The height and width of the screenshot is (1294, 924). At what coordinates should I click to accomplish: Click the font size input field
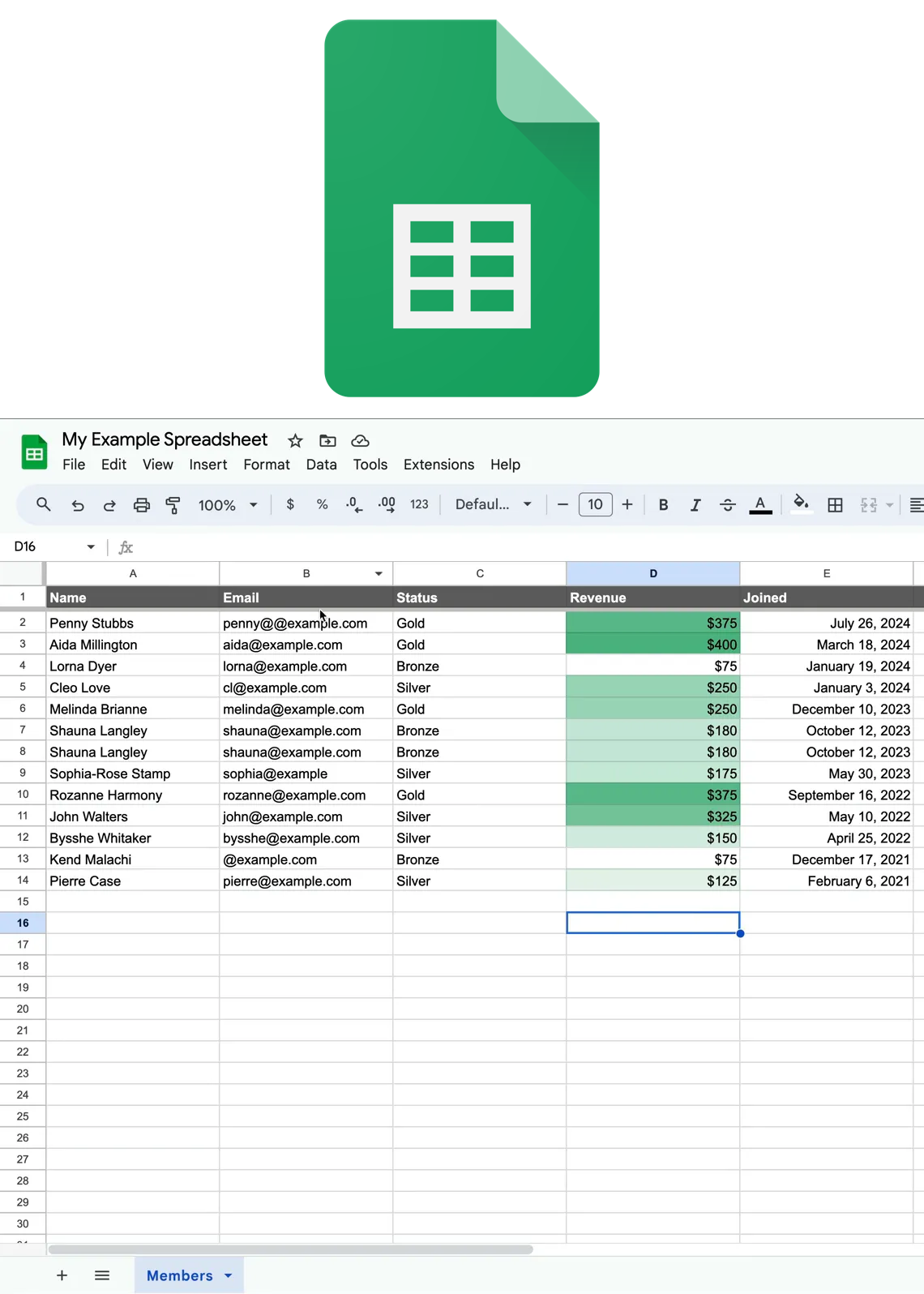coord(595,504)
